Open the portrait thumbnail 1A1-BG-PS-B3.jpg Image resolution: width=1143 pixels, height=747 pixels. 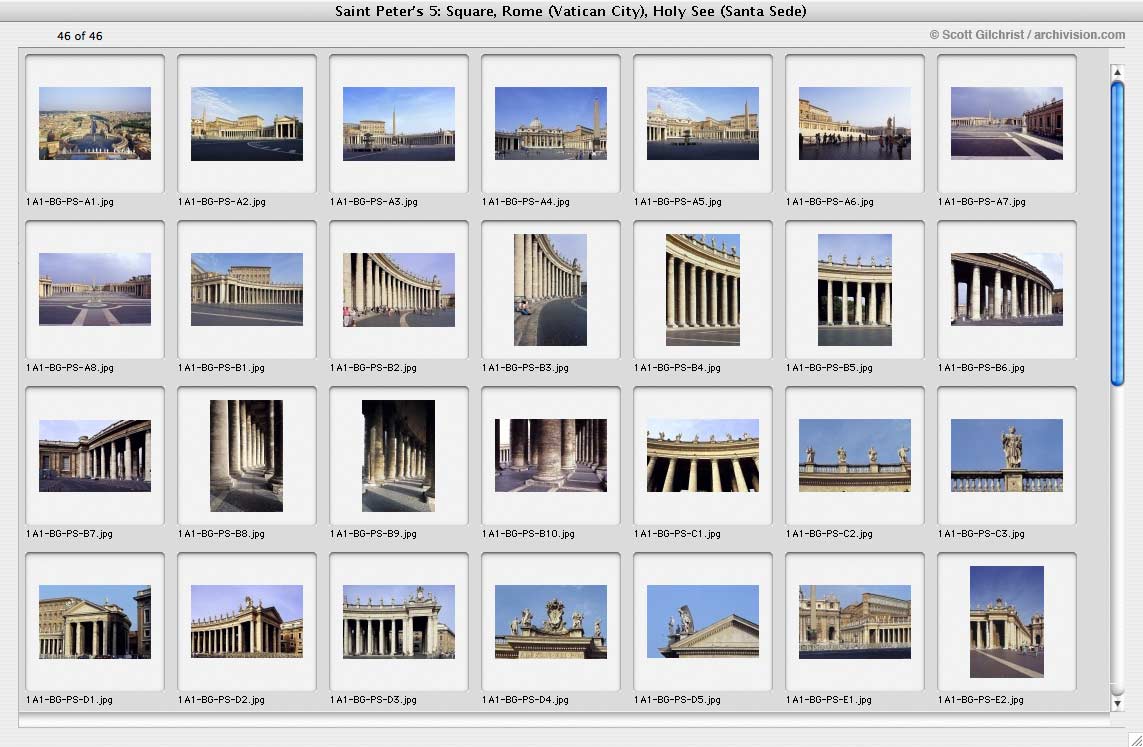coord(550,289)
